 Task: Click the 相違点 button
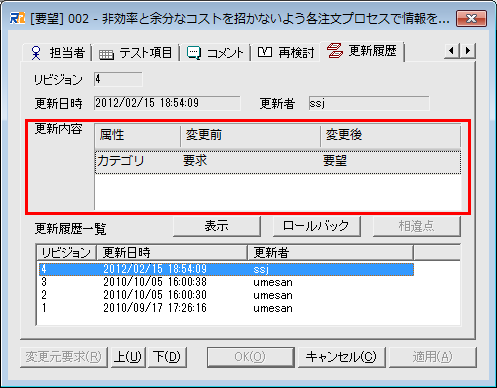(x=416, y=226)
